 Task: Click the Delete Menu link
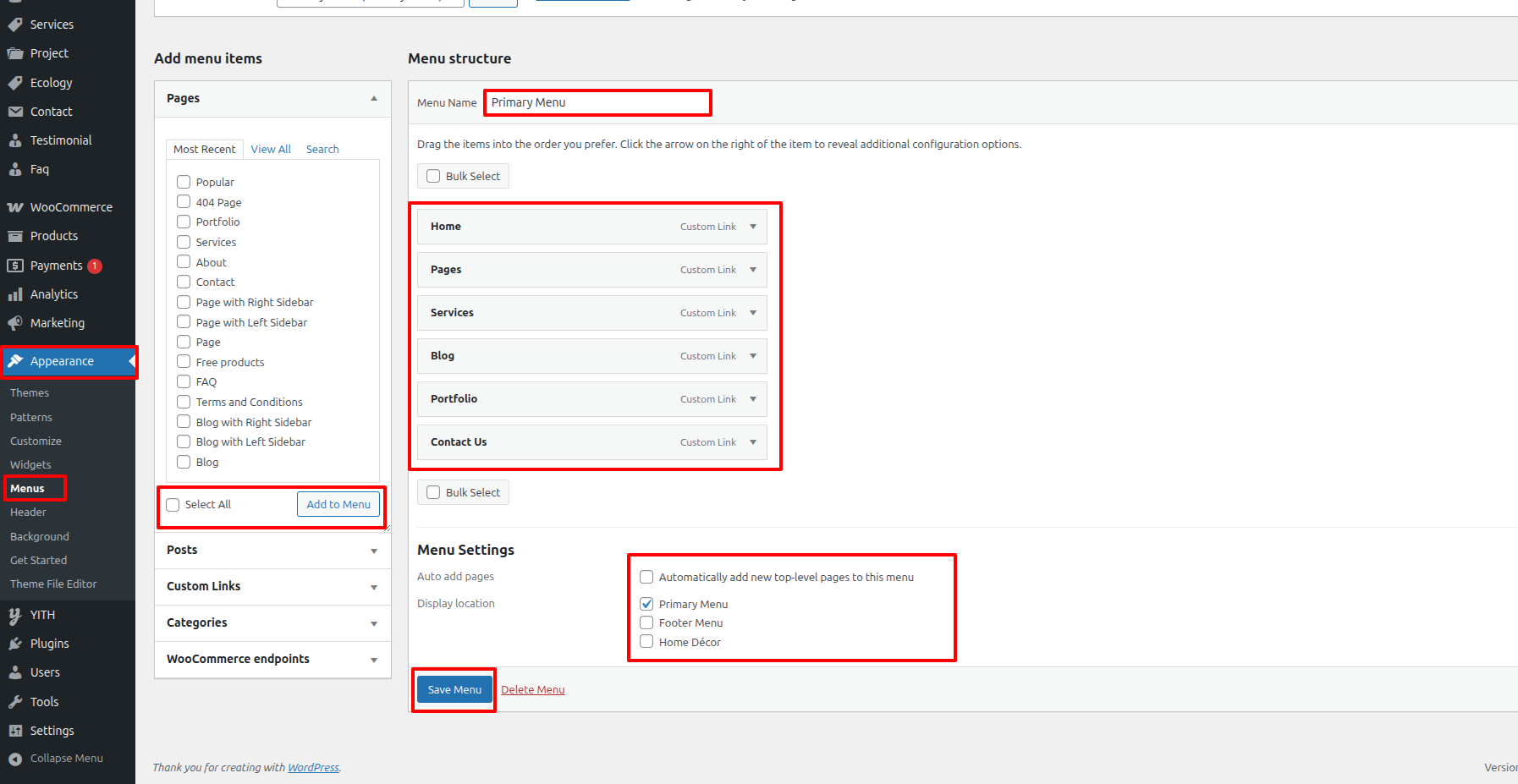532,690
